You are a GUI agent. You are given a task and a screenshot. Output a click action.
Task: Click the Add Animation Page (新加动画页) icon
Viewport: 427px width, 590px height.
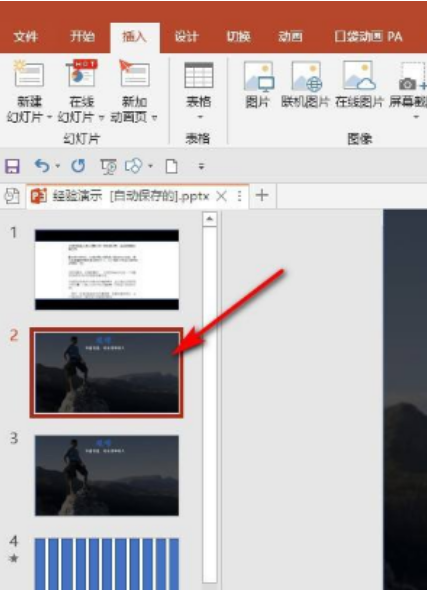134,74
